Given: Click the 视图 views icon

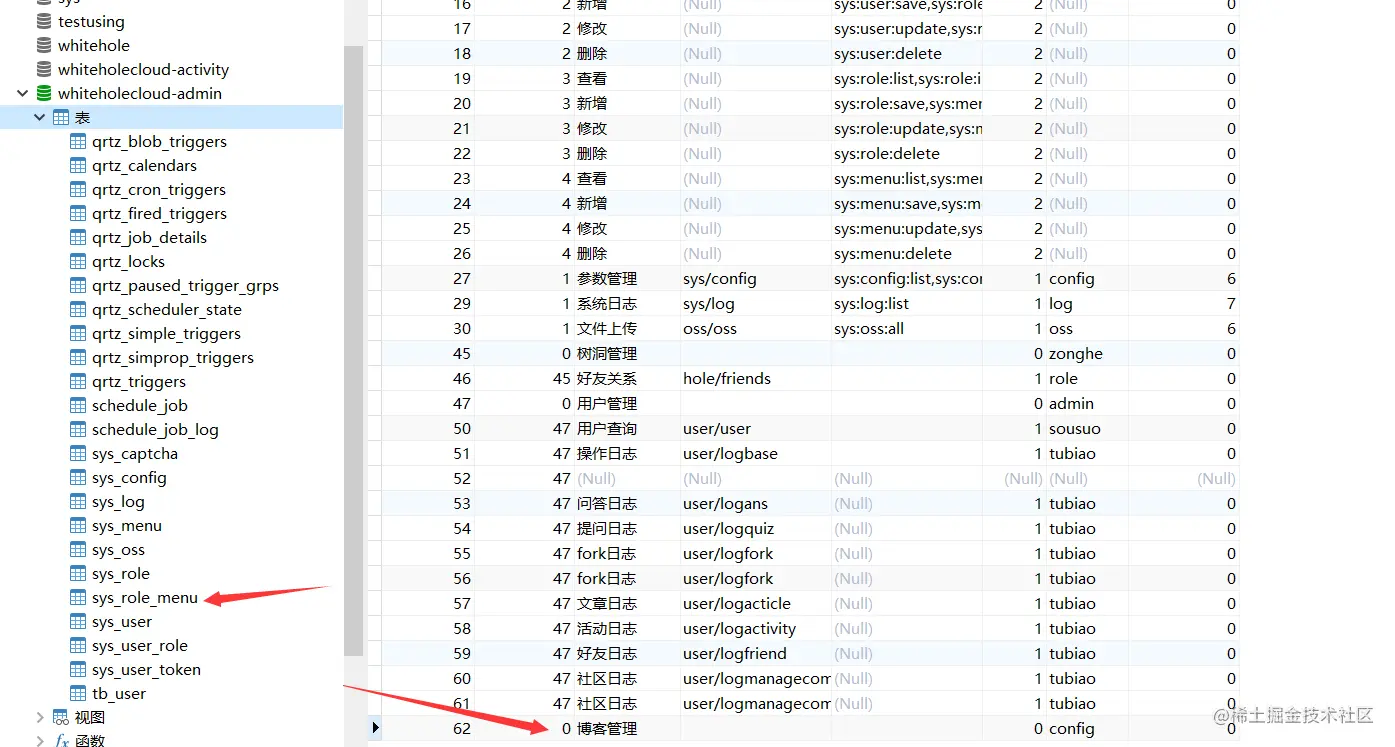Looking at the screenshot, I should pyautogui.click(x=61, y=718).
